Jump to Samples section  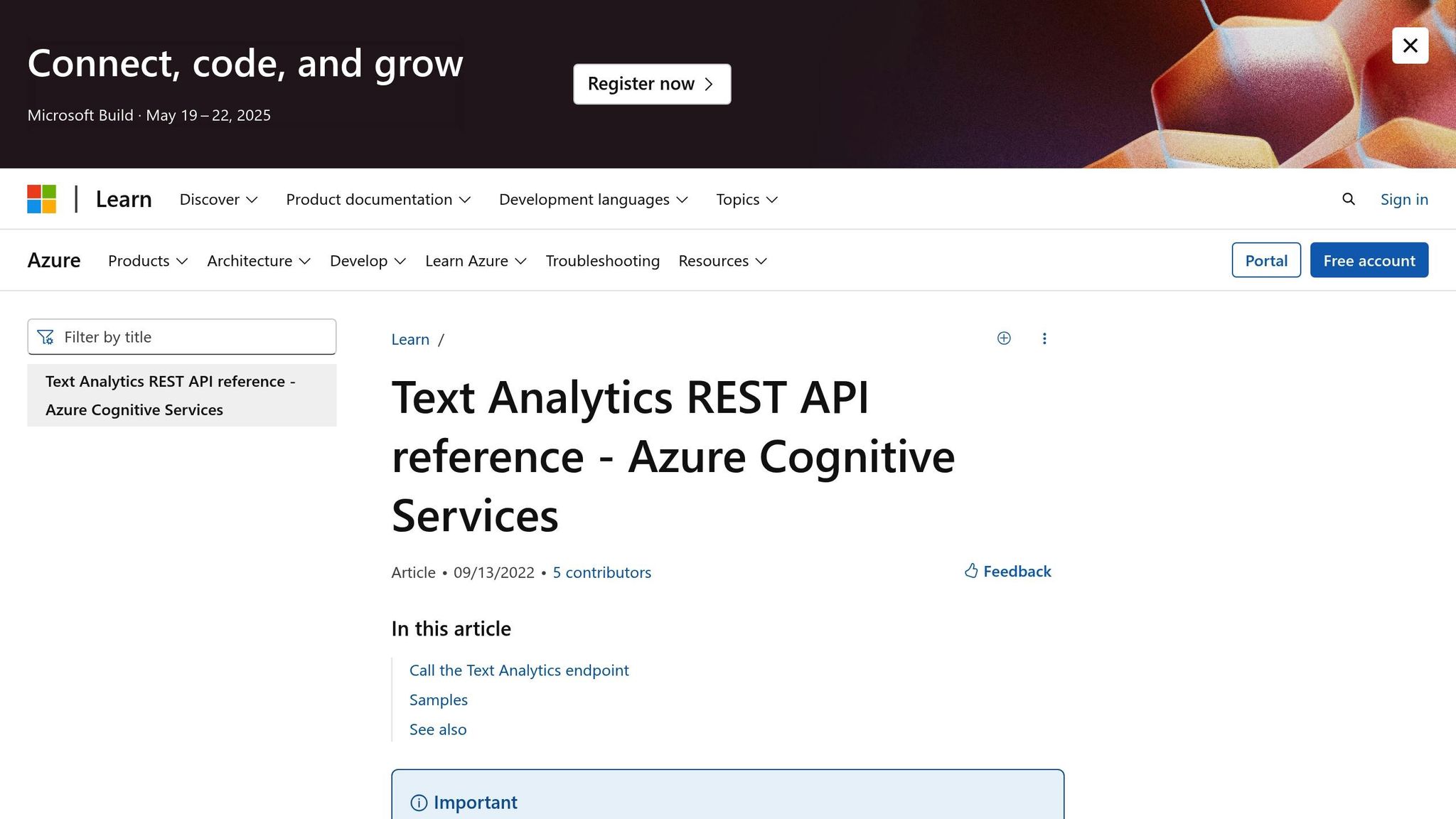pos(439,700)
